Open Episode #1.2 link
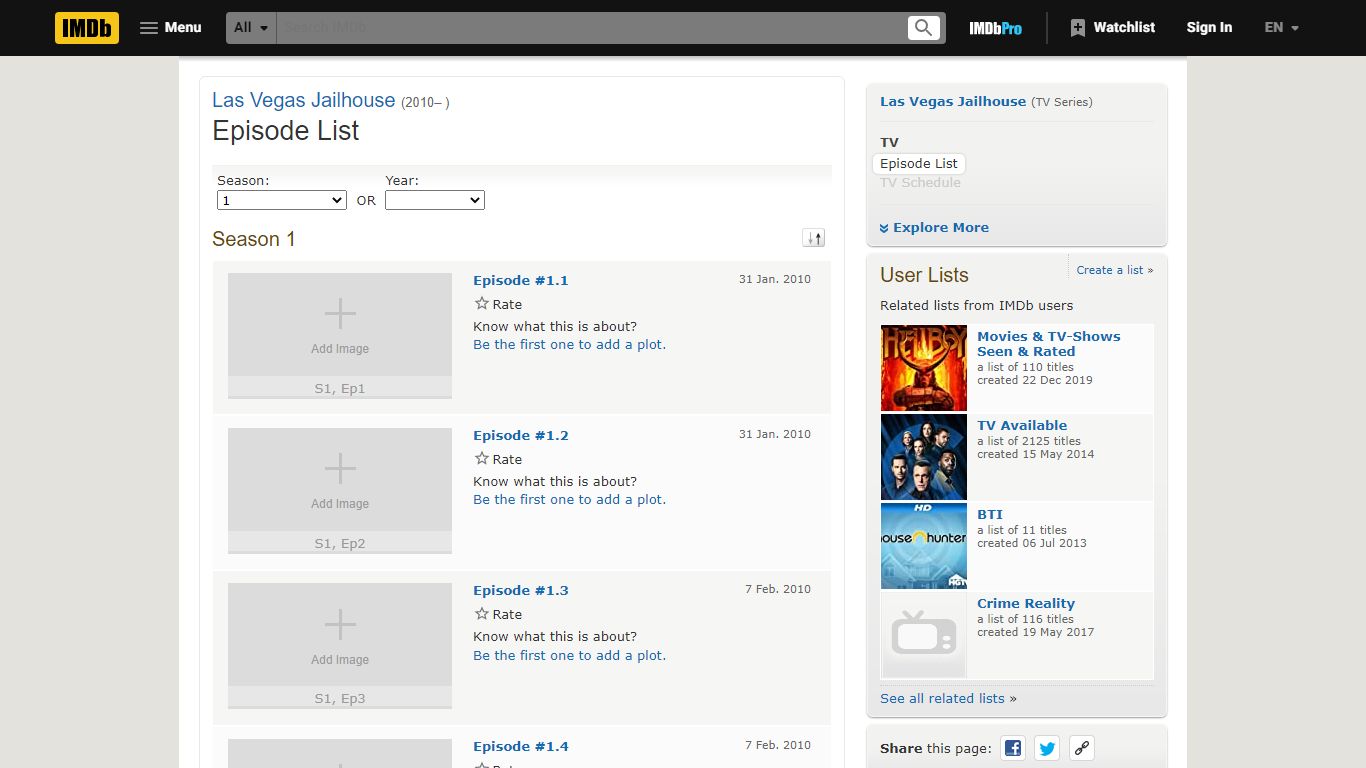Viewport: 1366px width, 768px height. [521, 435]
